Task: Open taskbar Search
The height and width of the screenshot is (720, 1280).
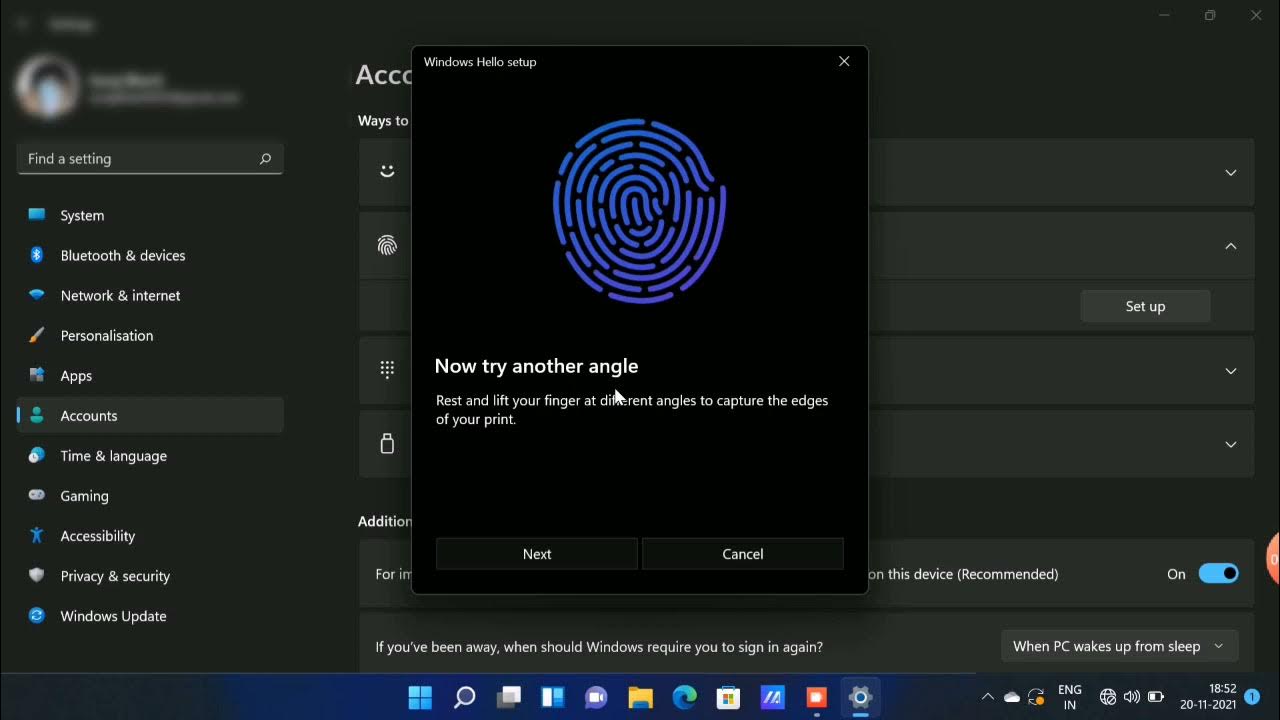Action: [464, 697]
